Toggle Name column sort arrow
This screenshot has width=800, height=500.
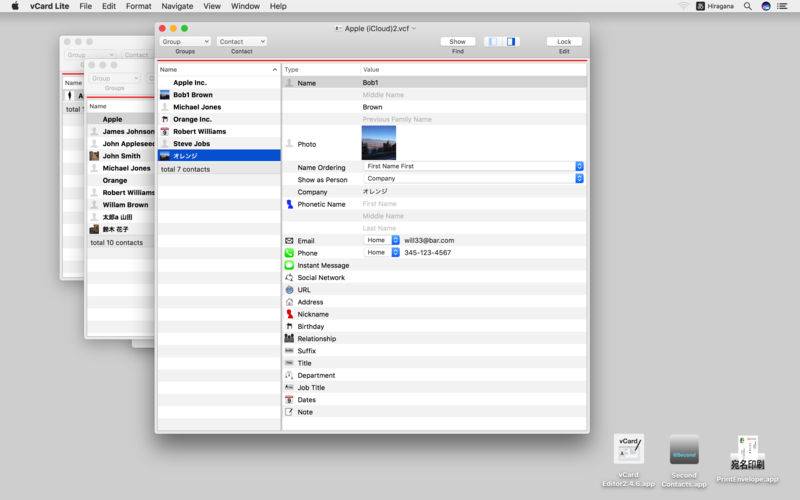[x=274, y=69]
